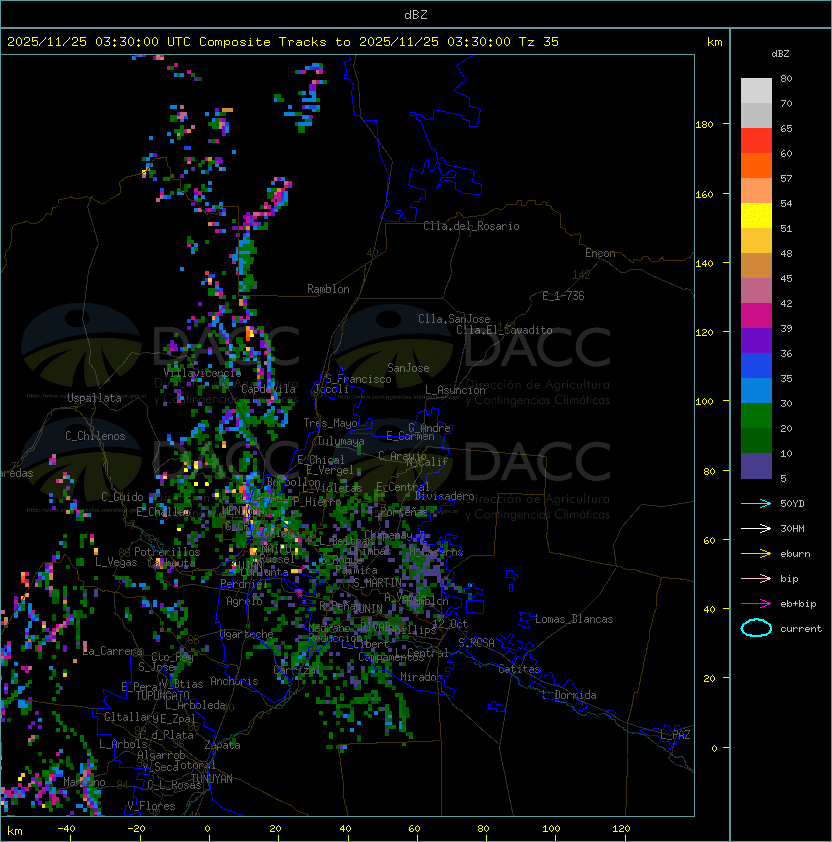The width and height of the screenshot is (832, 842).
Task: Pick the dark green 20 dBZ swatch
Action: 756,440
